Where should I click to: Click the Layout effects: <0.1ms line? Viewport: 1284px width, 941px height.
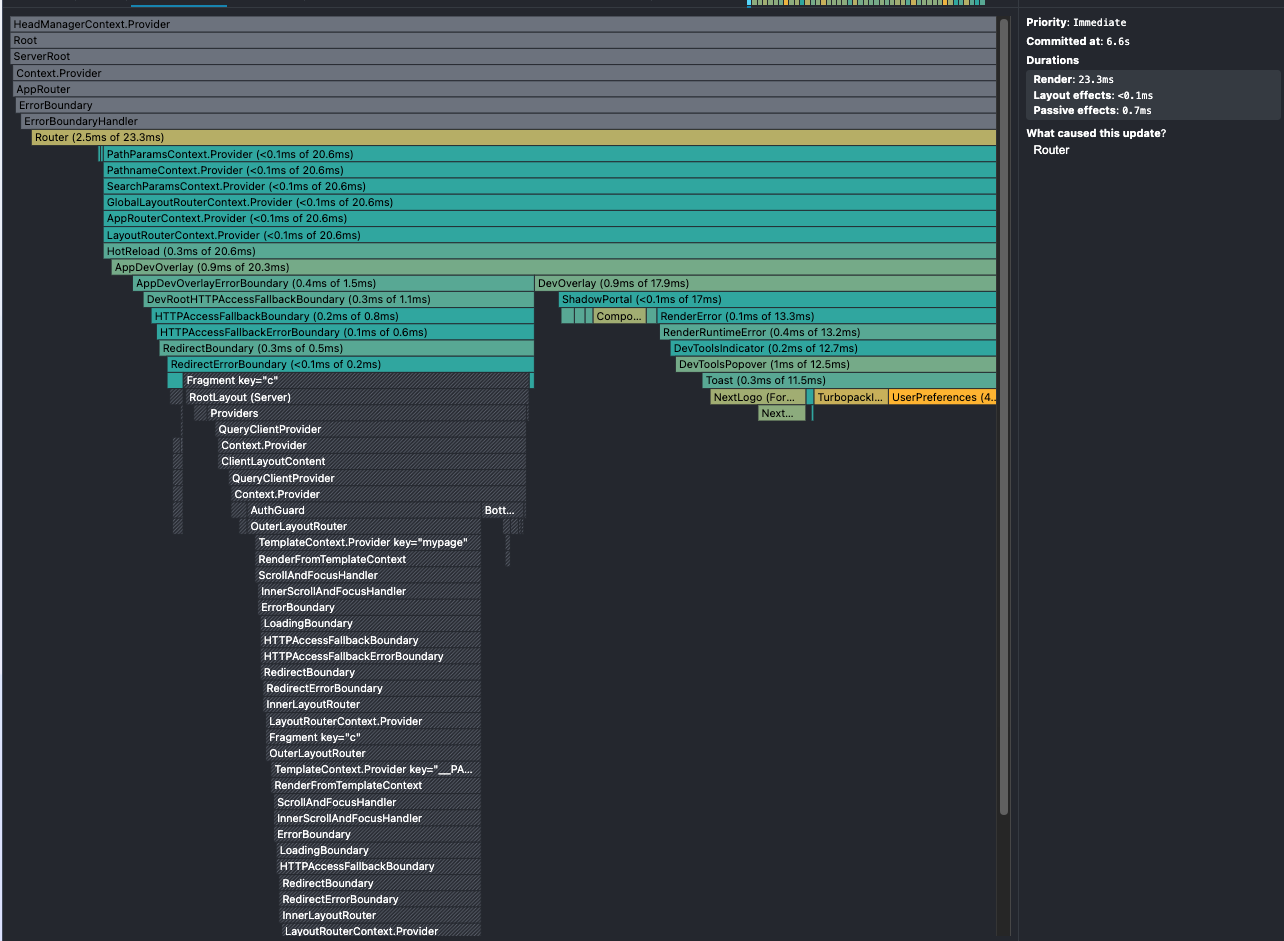click(x=1093, y=95)
